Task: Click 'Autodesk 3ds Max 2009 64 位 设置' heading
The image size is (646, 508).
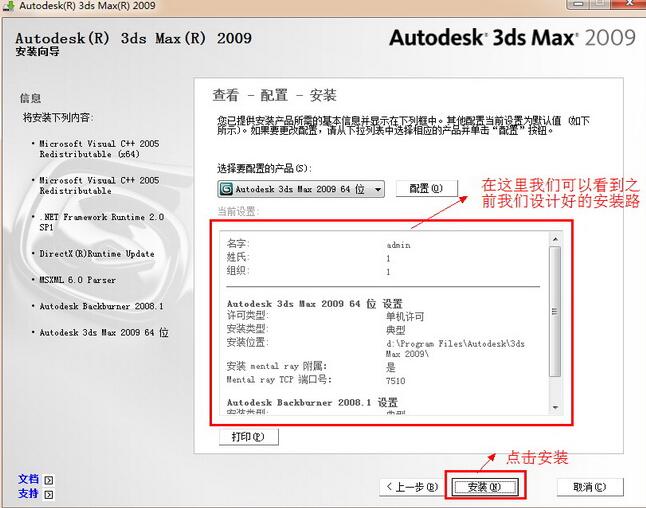Action: click(314, 304)
